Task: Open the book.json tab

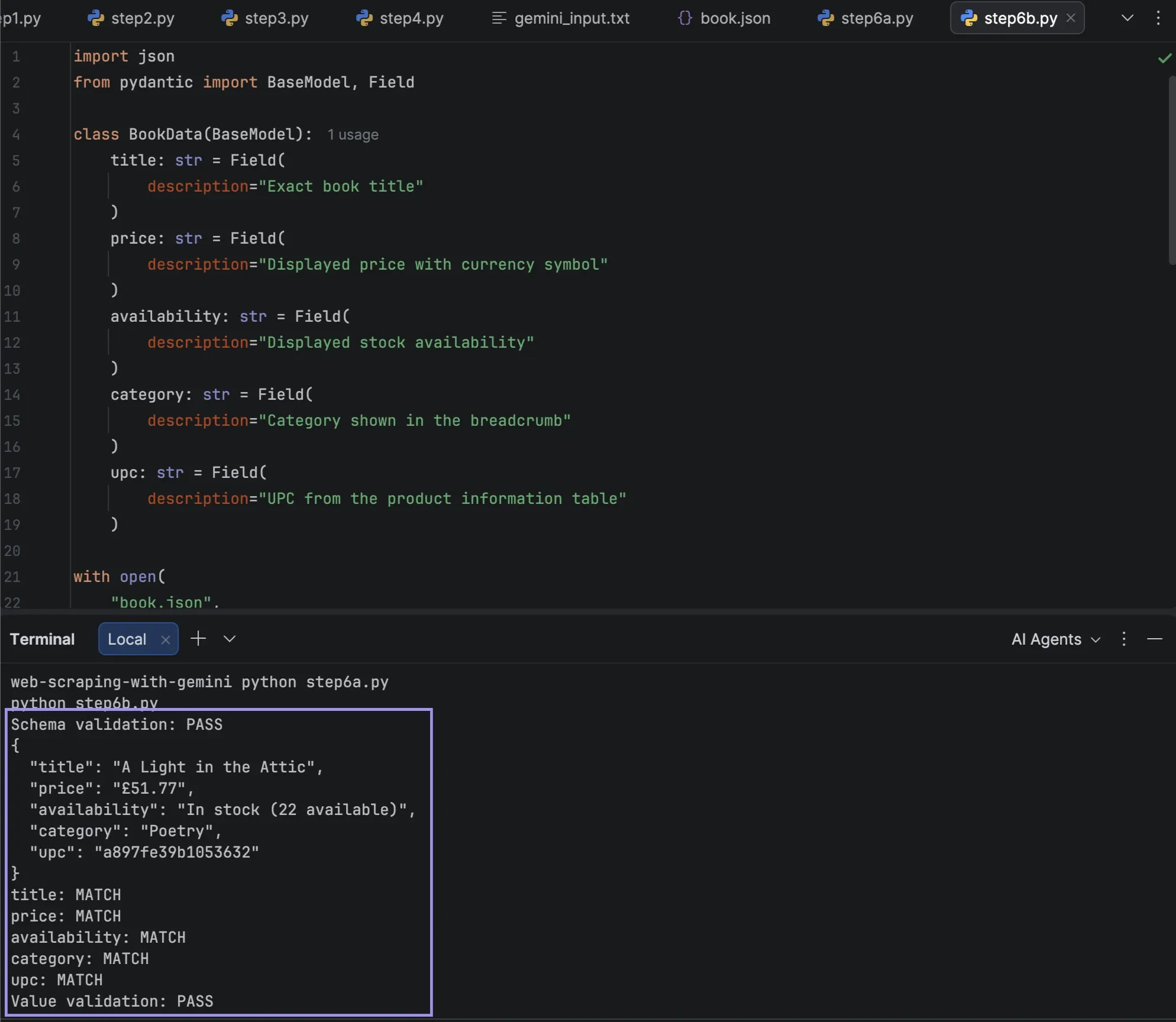Action: click(723, 18)
